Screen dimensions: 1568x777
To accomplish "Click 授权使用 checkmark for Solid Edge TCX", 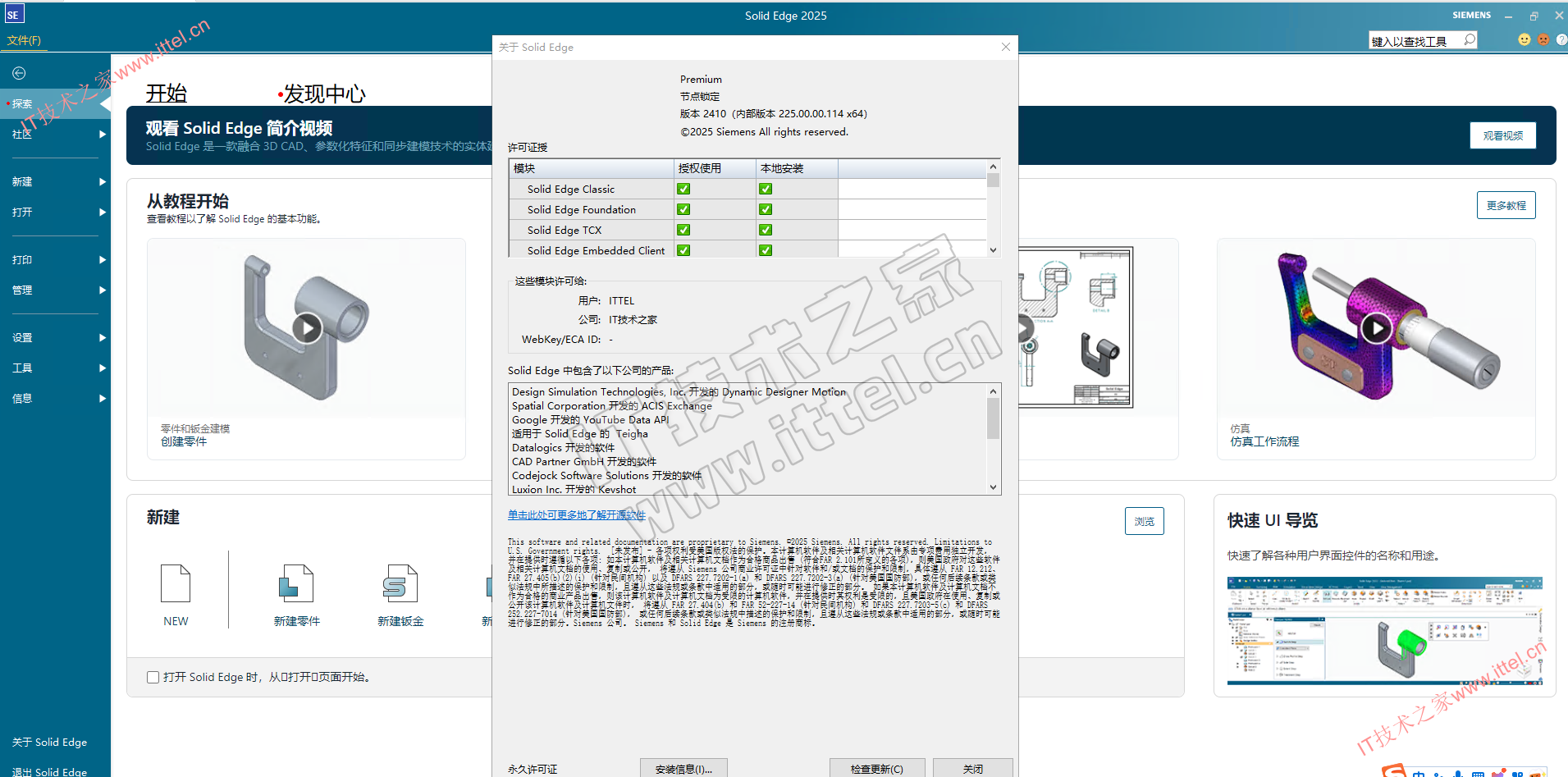I will [683, 230].
